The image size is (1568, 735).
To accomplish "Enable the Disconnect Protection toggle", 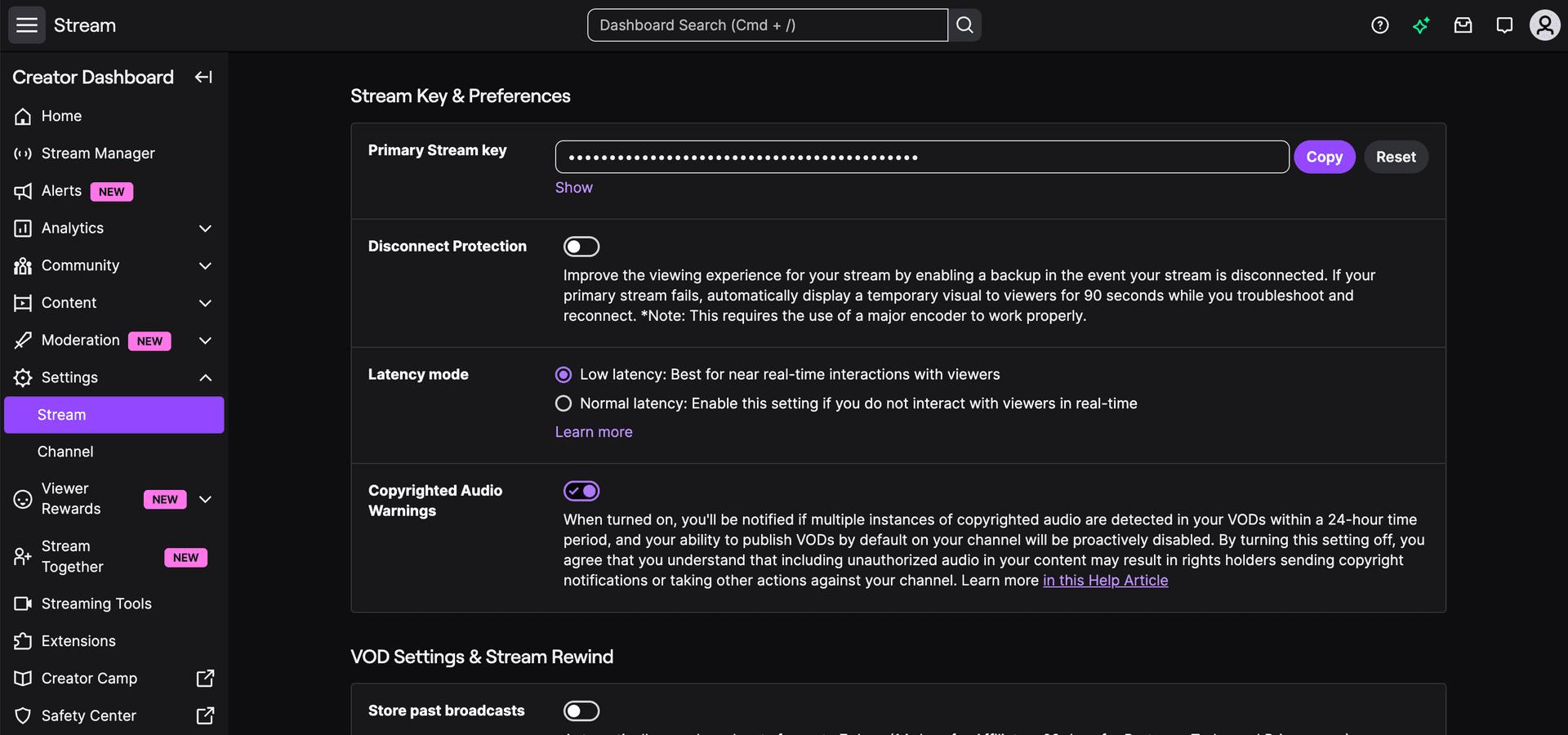I will coord(581,247).
